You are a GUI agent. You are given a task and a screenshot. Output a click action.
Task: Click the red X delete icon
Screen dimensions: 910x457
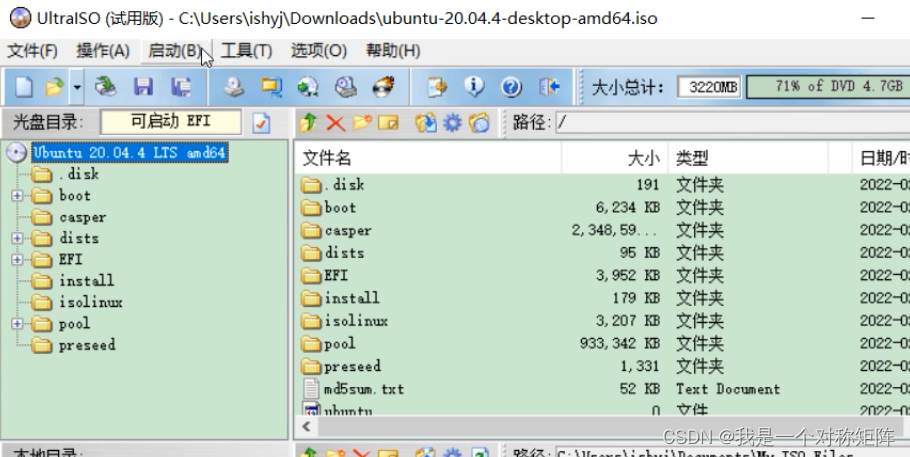[x=335, y=123]
